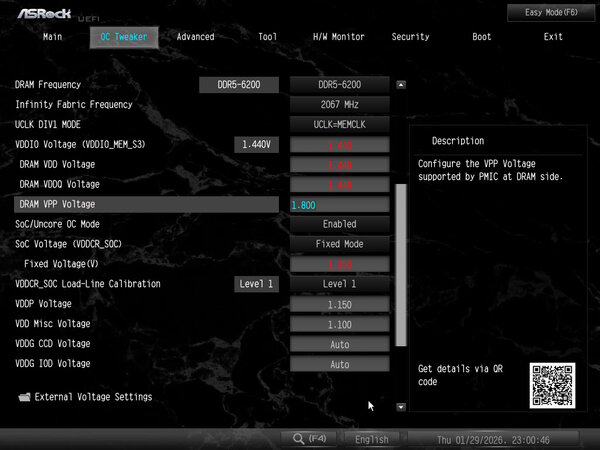
Task: Click the scroll down arrow icon
Action: click(x=401, y=407)
